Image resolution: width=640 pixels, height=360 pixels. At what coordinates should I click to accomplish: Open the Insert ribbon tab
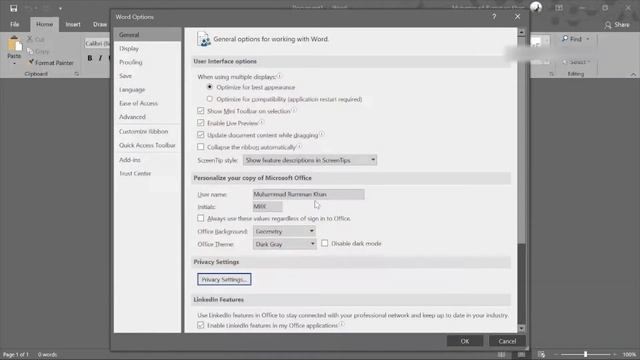coord(73,24)
